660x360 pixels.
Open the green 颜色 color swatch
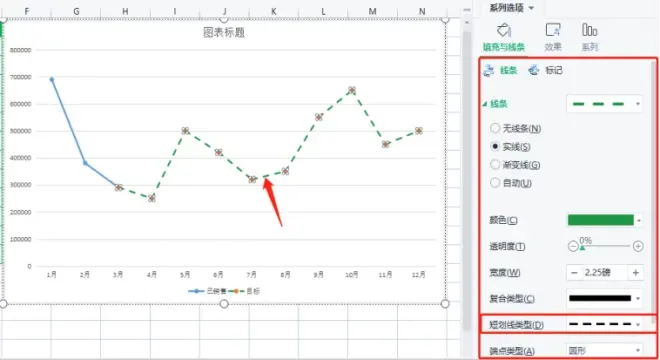[x=601, y=220]
